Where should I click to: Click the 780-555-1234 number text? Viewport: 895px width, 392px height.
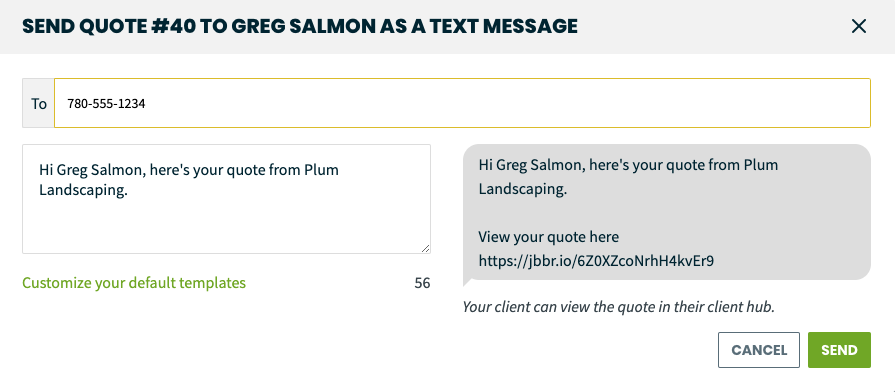tap(106, 104)
